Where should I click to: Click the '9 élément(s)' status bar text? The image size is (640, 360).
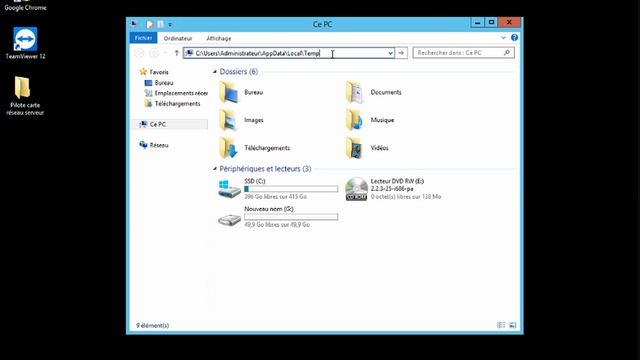(152, 325)
